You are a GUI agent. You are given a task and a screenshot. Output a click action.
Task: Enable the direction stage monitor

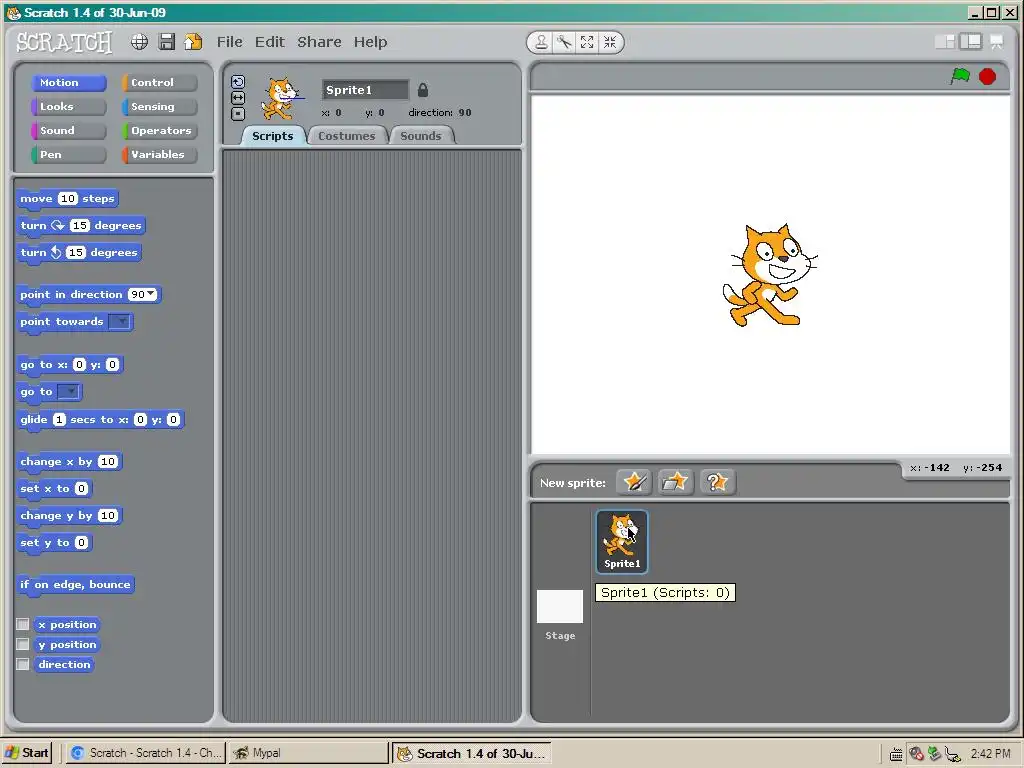pyautogui.click(x=23, y=664)
